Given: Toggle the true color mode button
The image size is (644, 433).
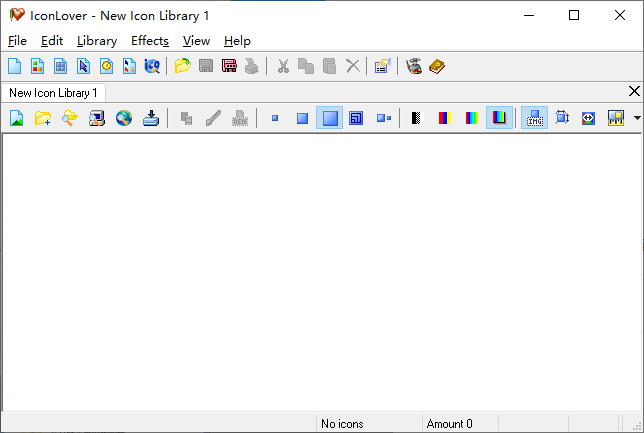Looking at the screenshot, I should [x=499, y=117].
